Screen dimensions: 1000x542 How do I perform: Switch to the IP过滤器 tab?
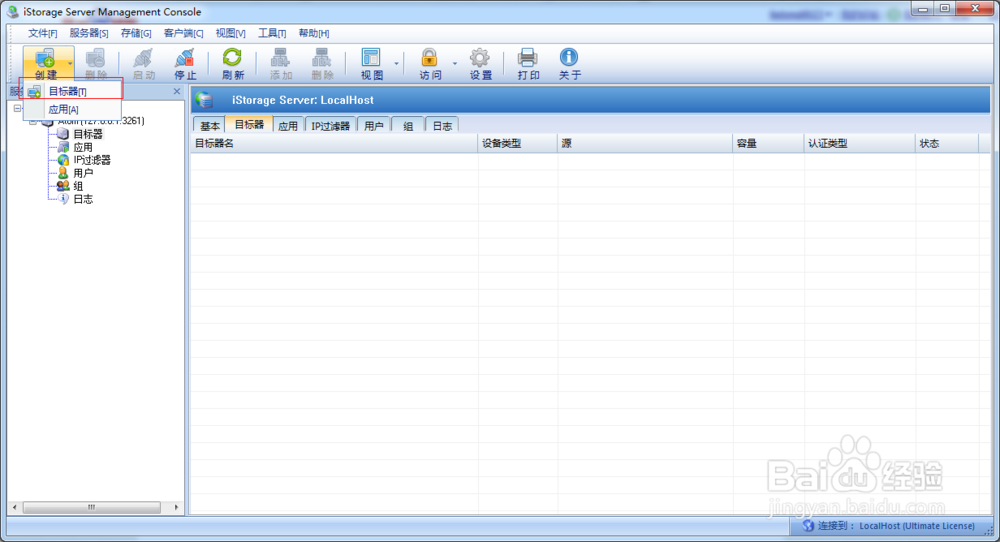(x=330, y=126)
